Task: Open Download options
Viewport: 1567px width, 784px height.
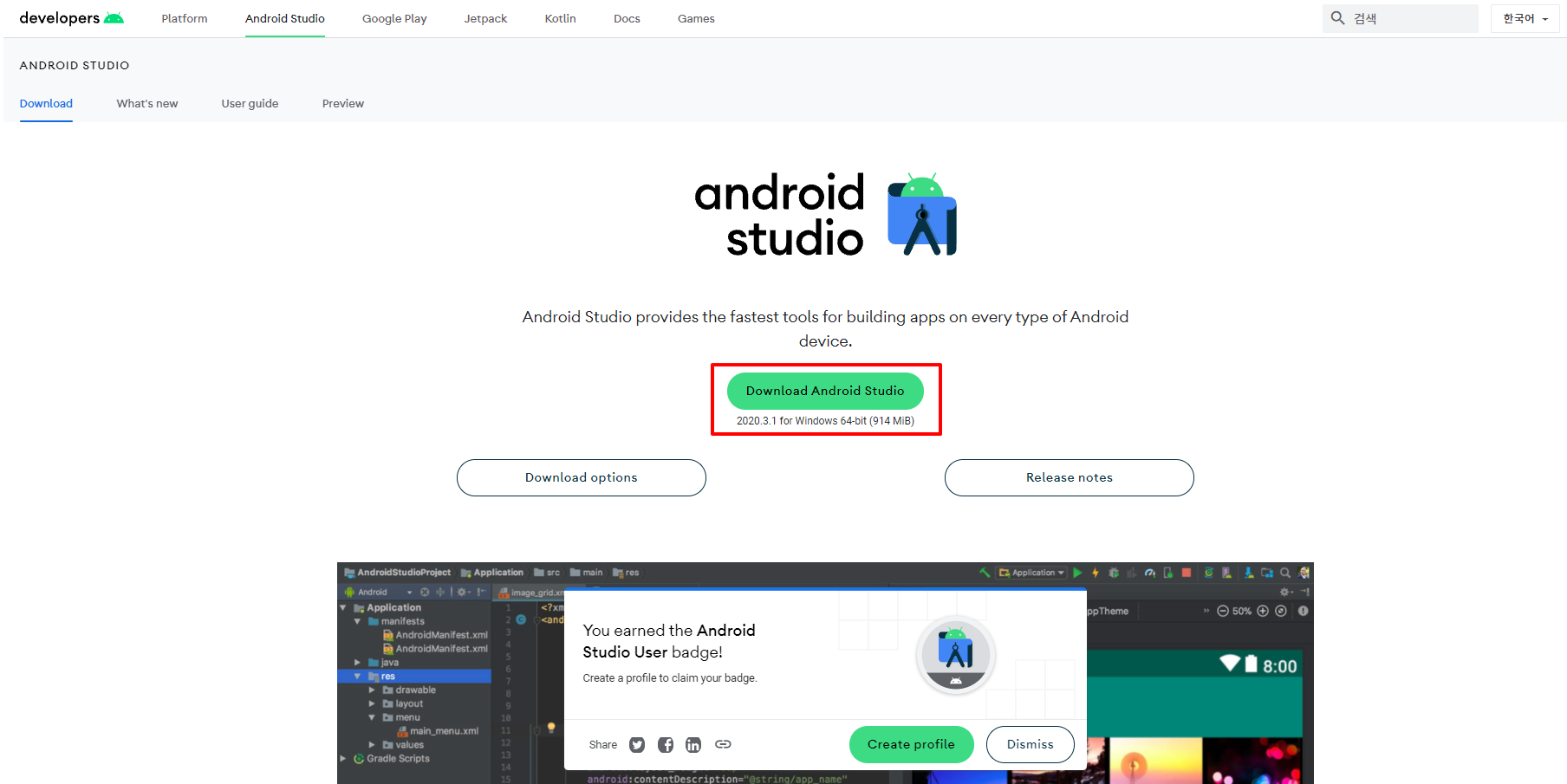Action: pos(582,477)
